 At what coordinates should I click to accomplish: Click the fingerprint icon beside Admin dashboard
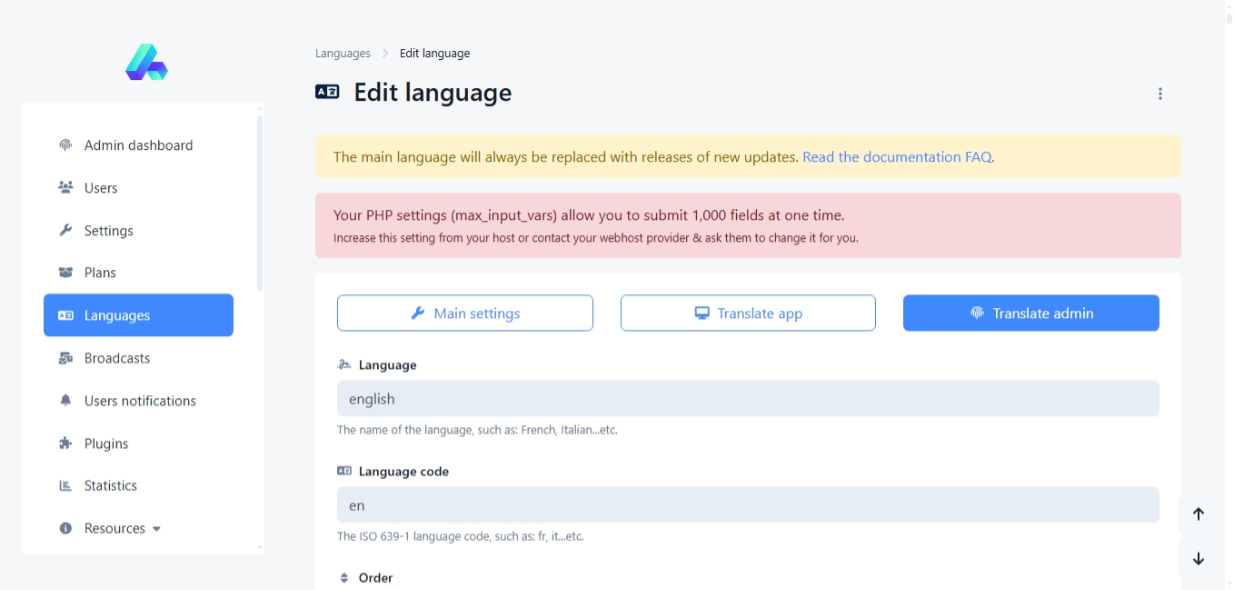coord(66,145)
